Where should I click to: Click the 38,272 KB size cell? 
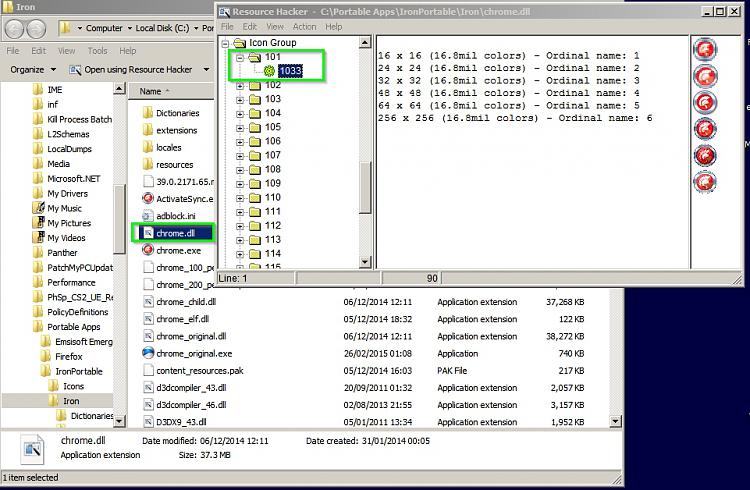(x=565, y=336)
